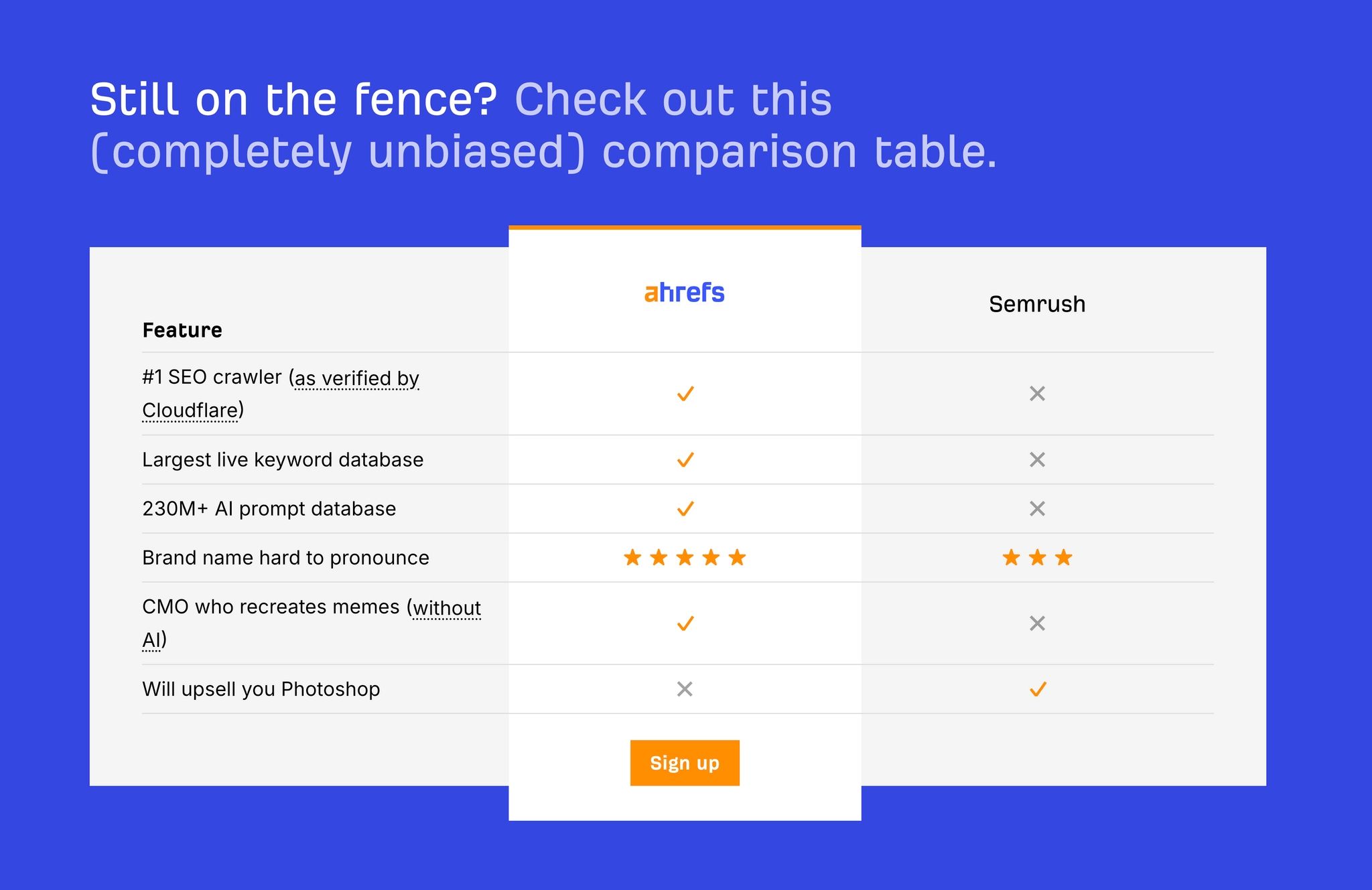Image resolution: width=1372 pixels, height=890 pixels.
Task: Click the Ahrefs five-star rating
Action: tap(684, 558)
